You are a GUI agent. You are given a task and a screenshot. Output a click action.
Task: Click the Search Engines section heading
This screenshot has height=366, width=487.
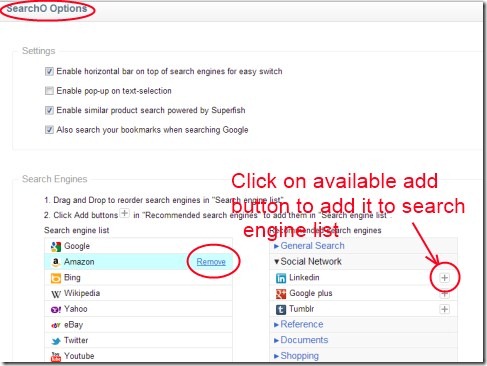coord(55,179)
